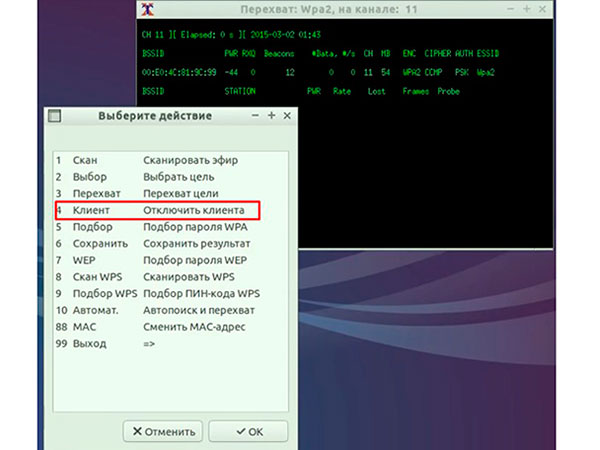
Task: Choose row 10 Автомат. Автопоиск и перехват
Action: click(171, 310)
